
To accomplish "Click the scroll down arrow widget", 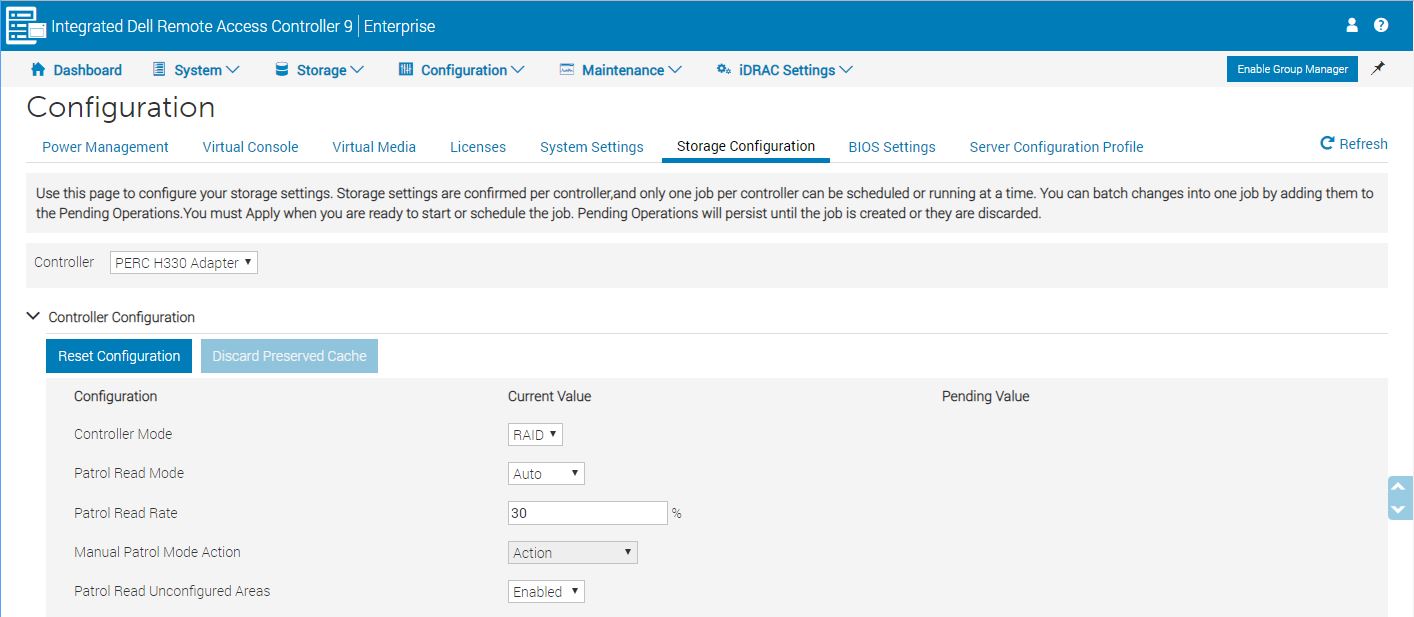I will [1400, 509].
